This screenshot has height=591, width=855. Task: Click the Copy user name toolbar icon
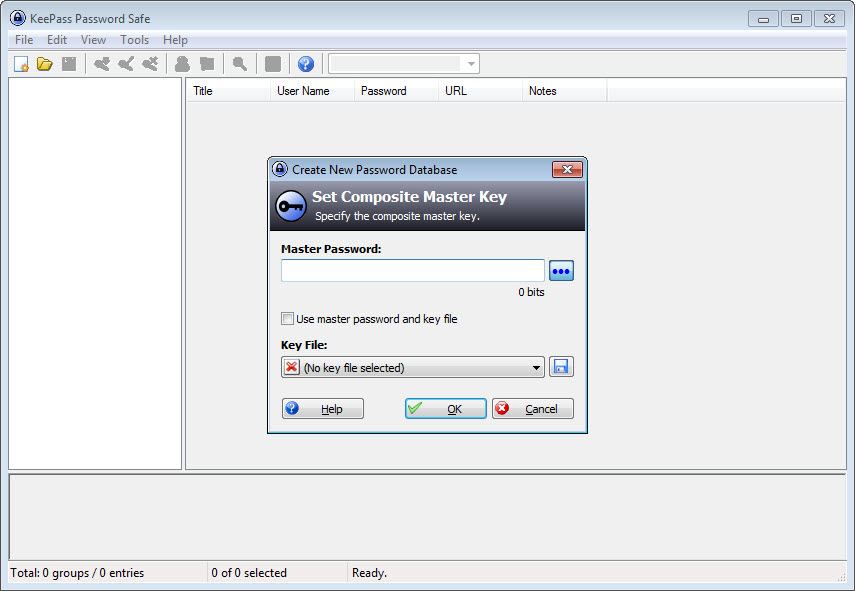[x=182, y=64]
